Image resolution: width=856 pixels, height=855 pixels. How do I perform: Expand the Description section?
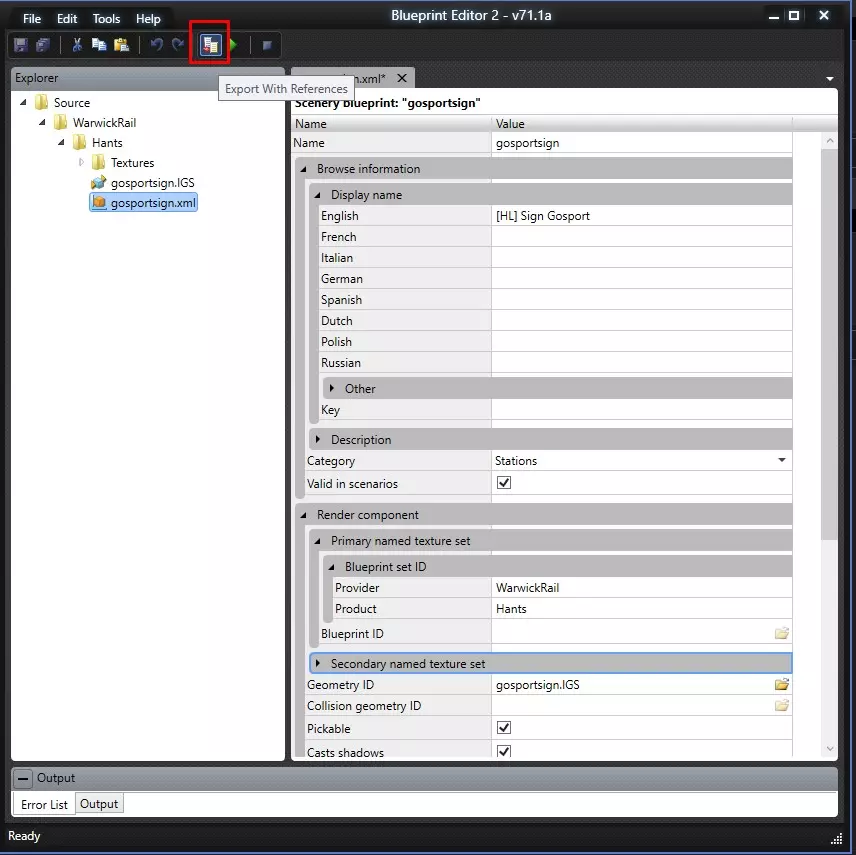coord(318,440)
